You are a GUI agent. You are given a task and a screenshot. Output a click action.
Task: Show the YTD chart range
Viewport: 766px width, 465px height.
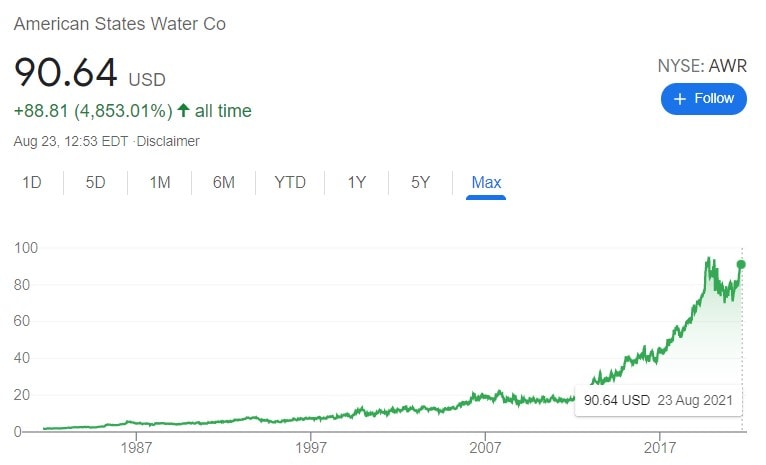coord(290,182)
